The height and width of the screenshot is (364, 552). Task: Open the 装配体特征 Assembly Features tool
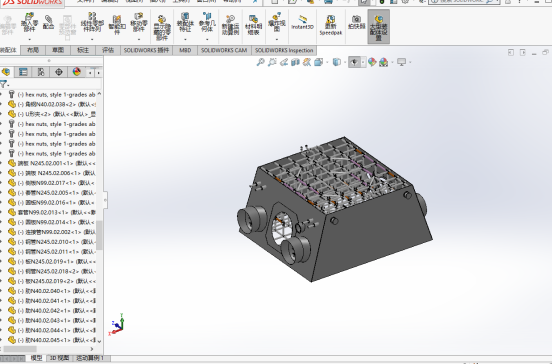pos(185,22)
